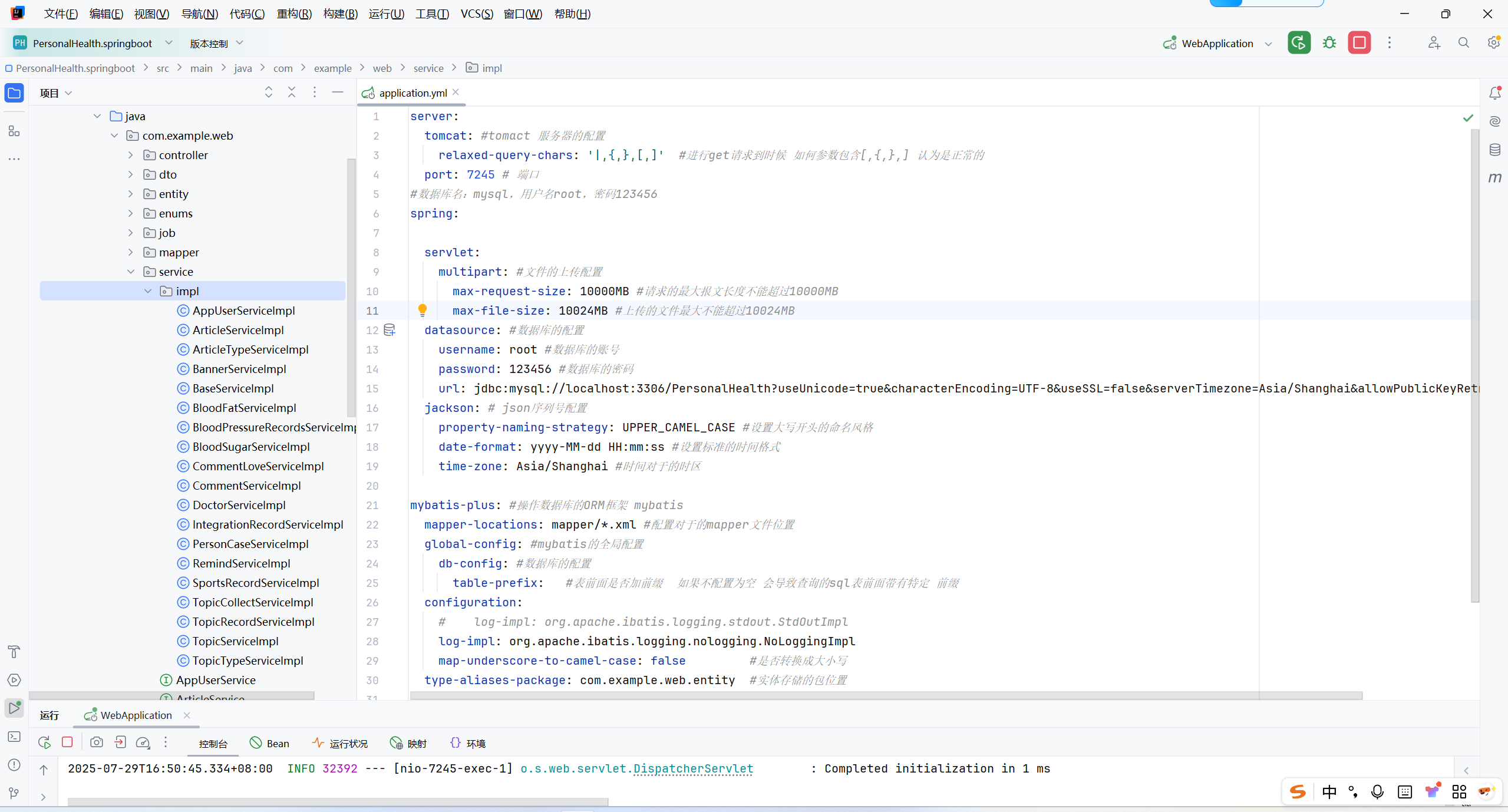This screenshot has height=812, width=1508.
Task: Open the Run tool window icon
Action: [14, 708]
